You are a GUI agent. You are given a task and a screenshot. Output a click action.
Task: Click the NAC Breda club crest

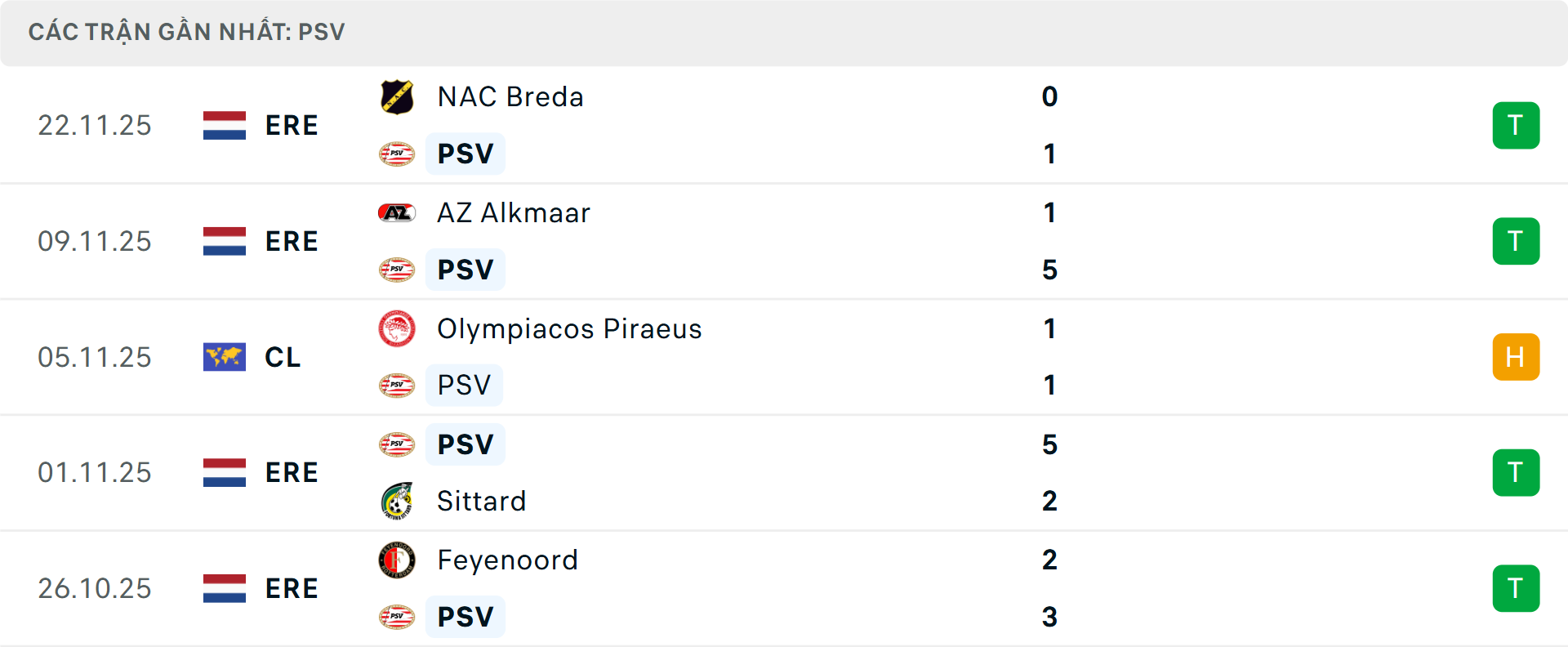(x=397, y=97)
